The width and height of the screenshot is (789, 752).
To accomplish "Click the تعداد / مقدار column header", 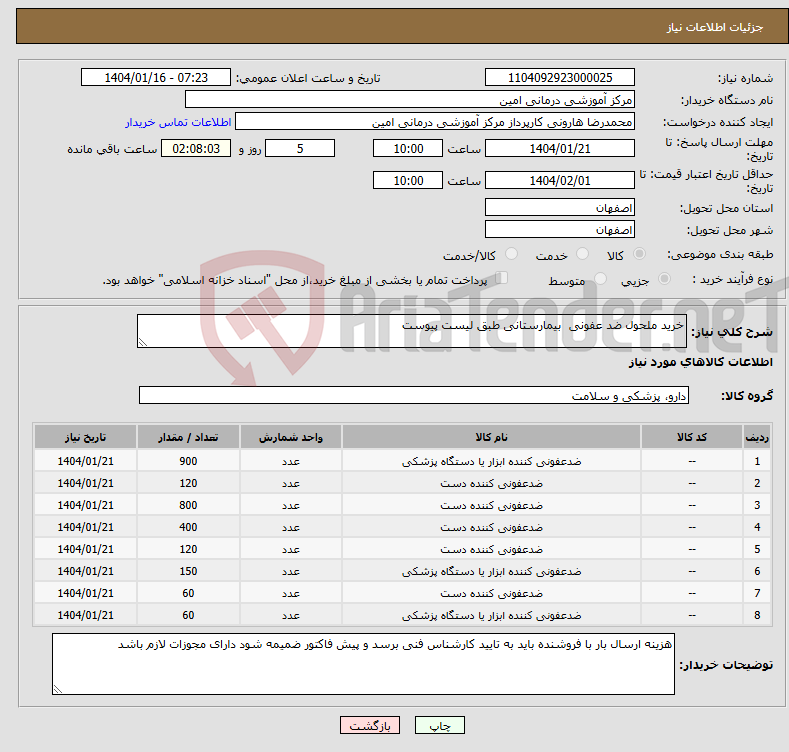I will coord(188,437).
